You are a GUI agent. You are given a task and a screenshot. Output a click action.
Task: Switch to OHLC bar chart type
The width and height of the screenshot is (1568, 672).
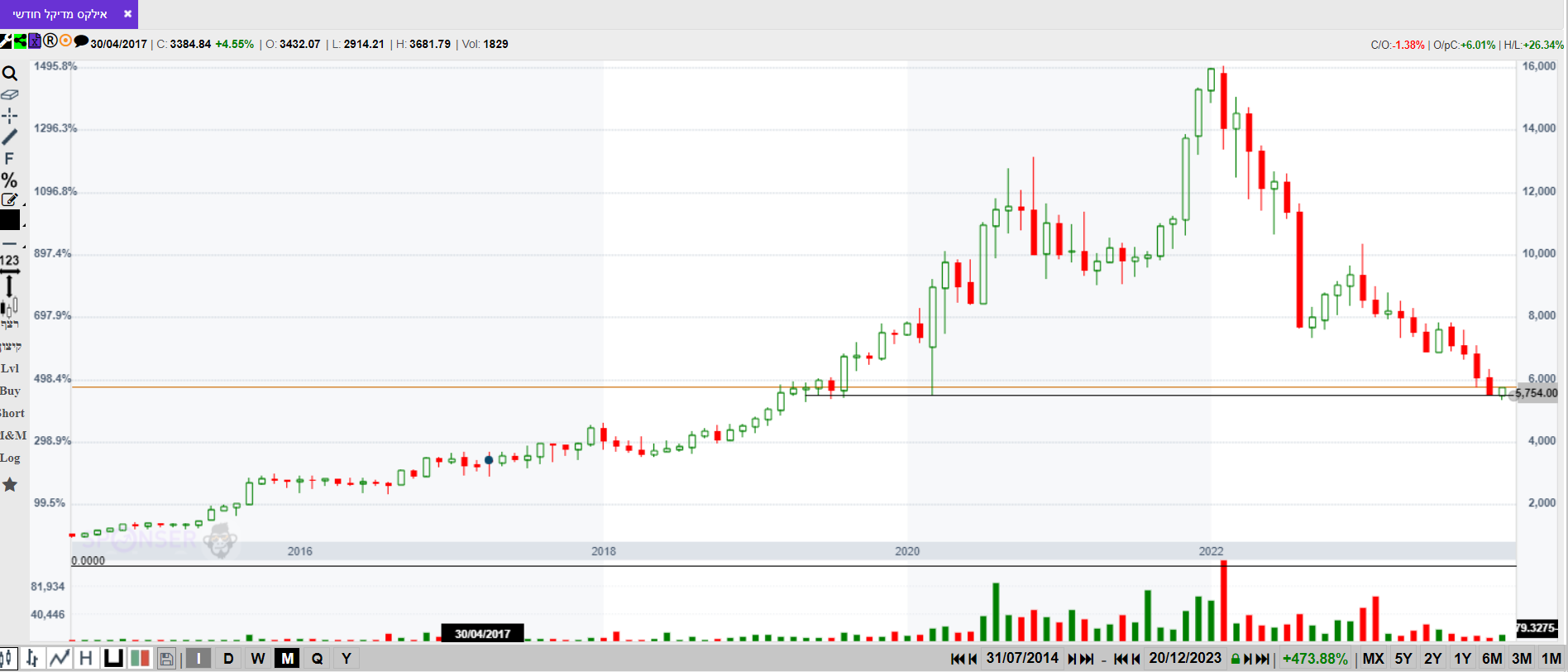[32, 659]
